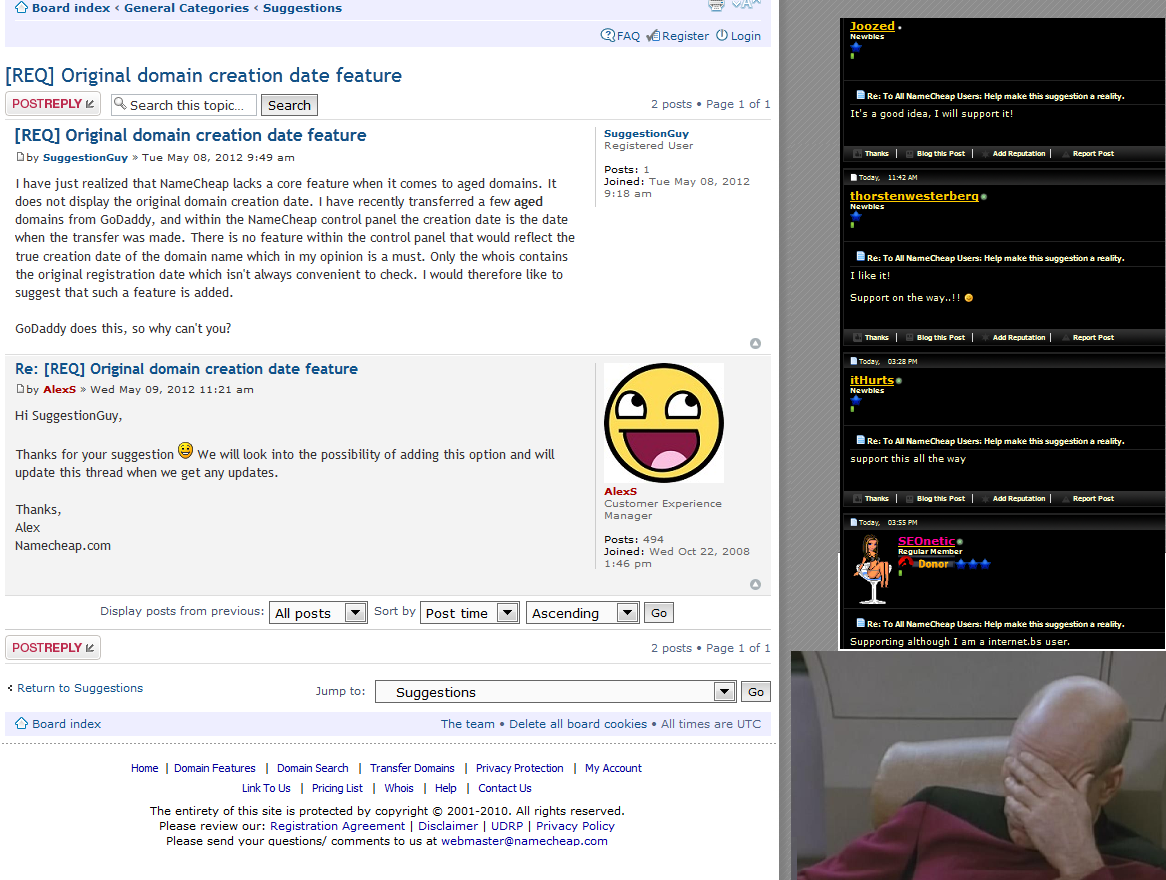Open itHurts username in dark forum
The width and height of the screenshot is (1166, 880).
[872, 380]
